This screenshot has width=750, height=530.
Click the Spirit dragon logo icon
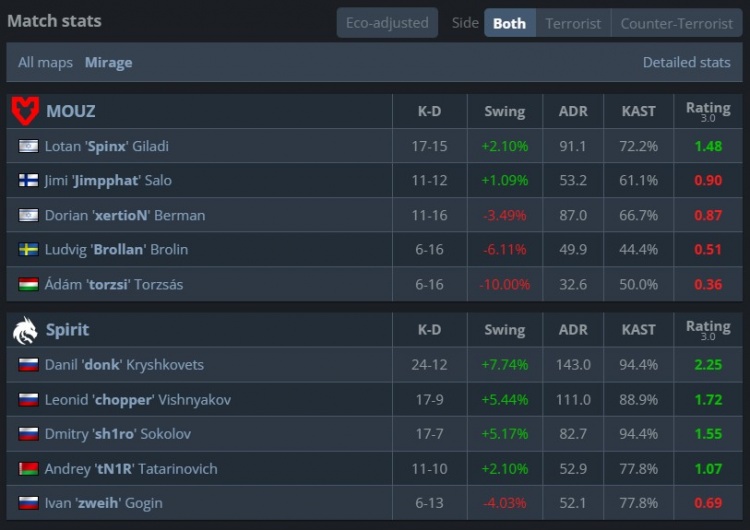tap(25, 329)
